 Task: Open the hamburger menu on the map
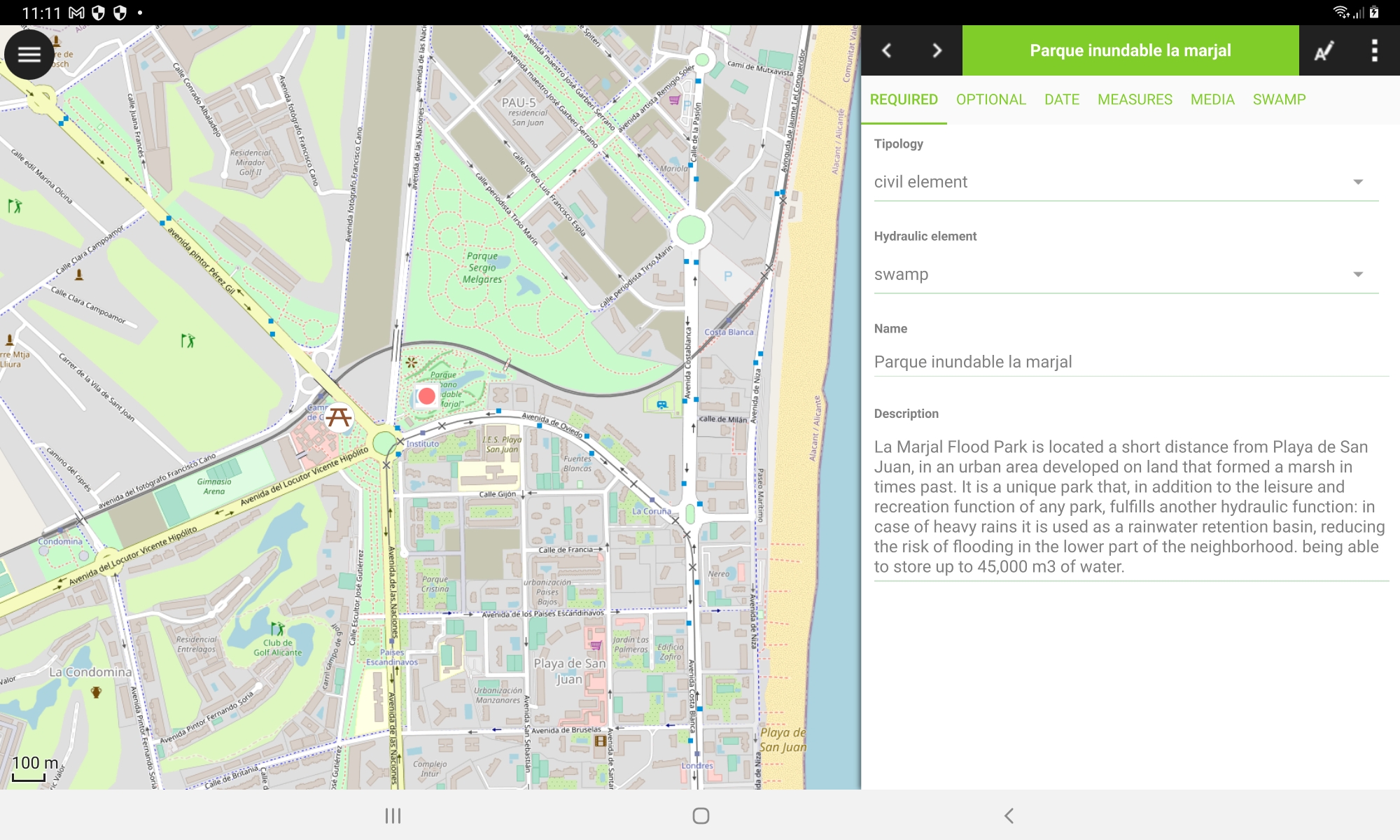(29, 55)
